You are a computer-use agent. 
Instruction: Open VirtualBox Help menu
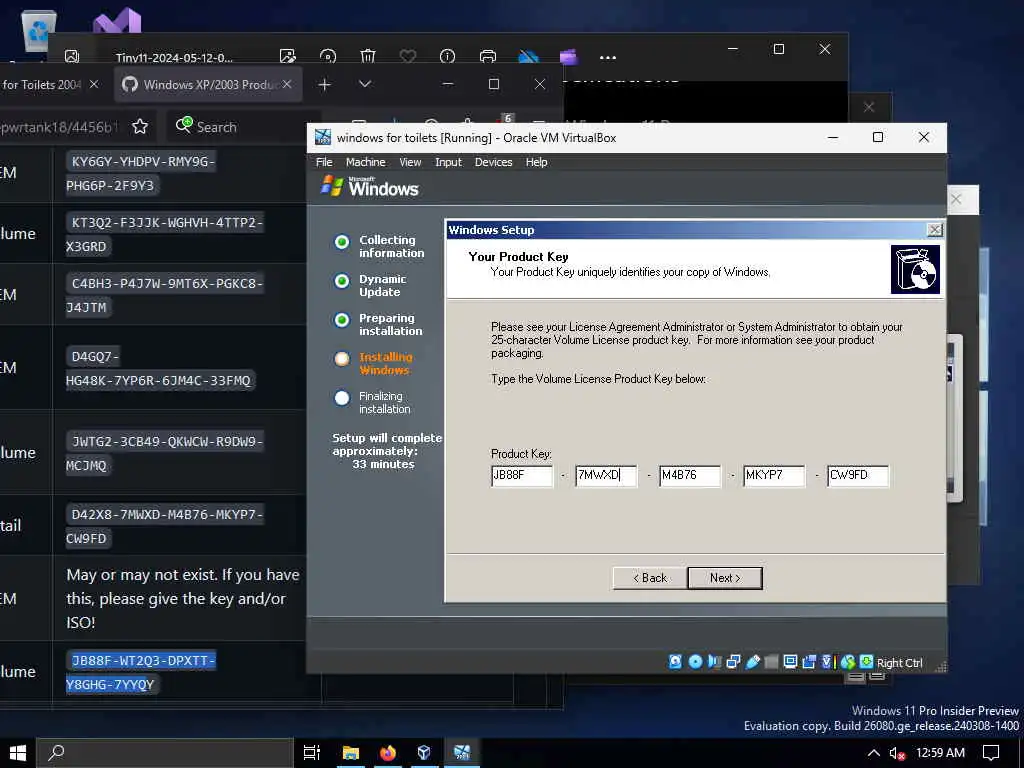536,162
